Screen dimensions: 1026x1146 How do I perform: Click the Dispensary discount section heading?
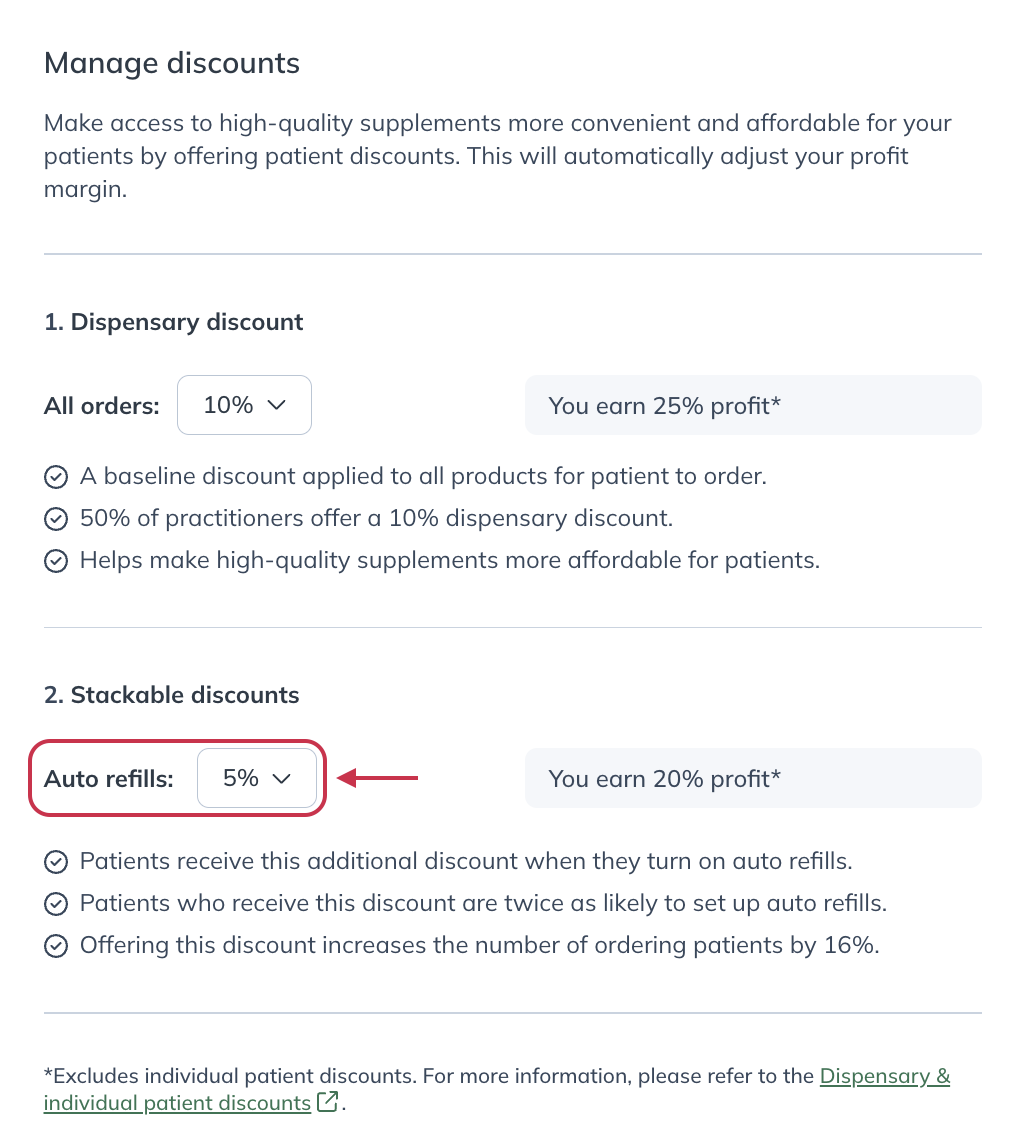pos(173,322)
